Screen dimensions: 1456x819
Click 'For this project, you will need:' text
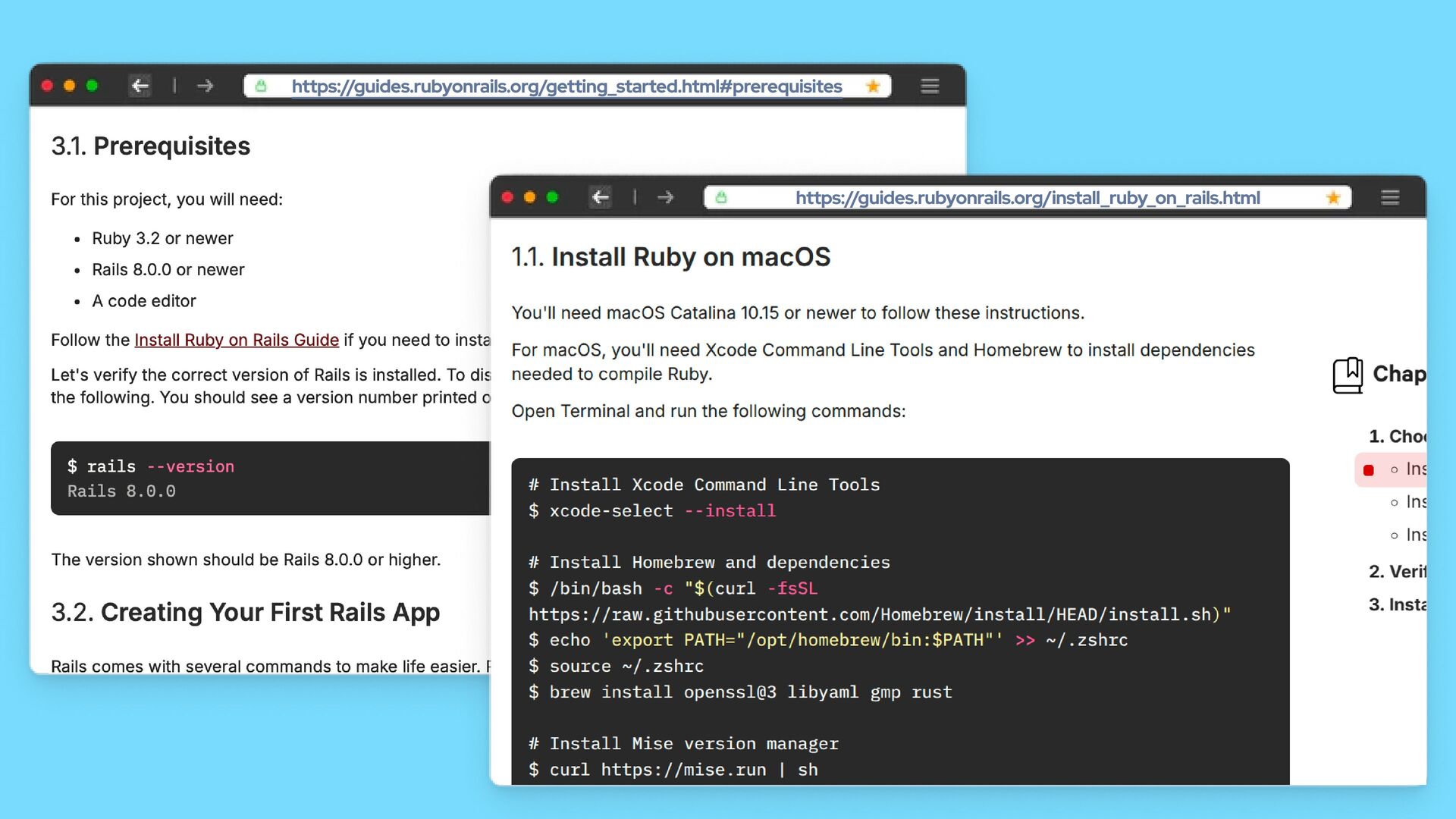(x=167, y=199)
